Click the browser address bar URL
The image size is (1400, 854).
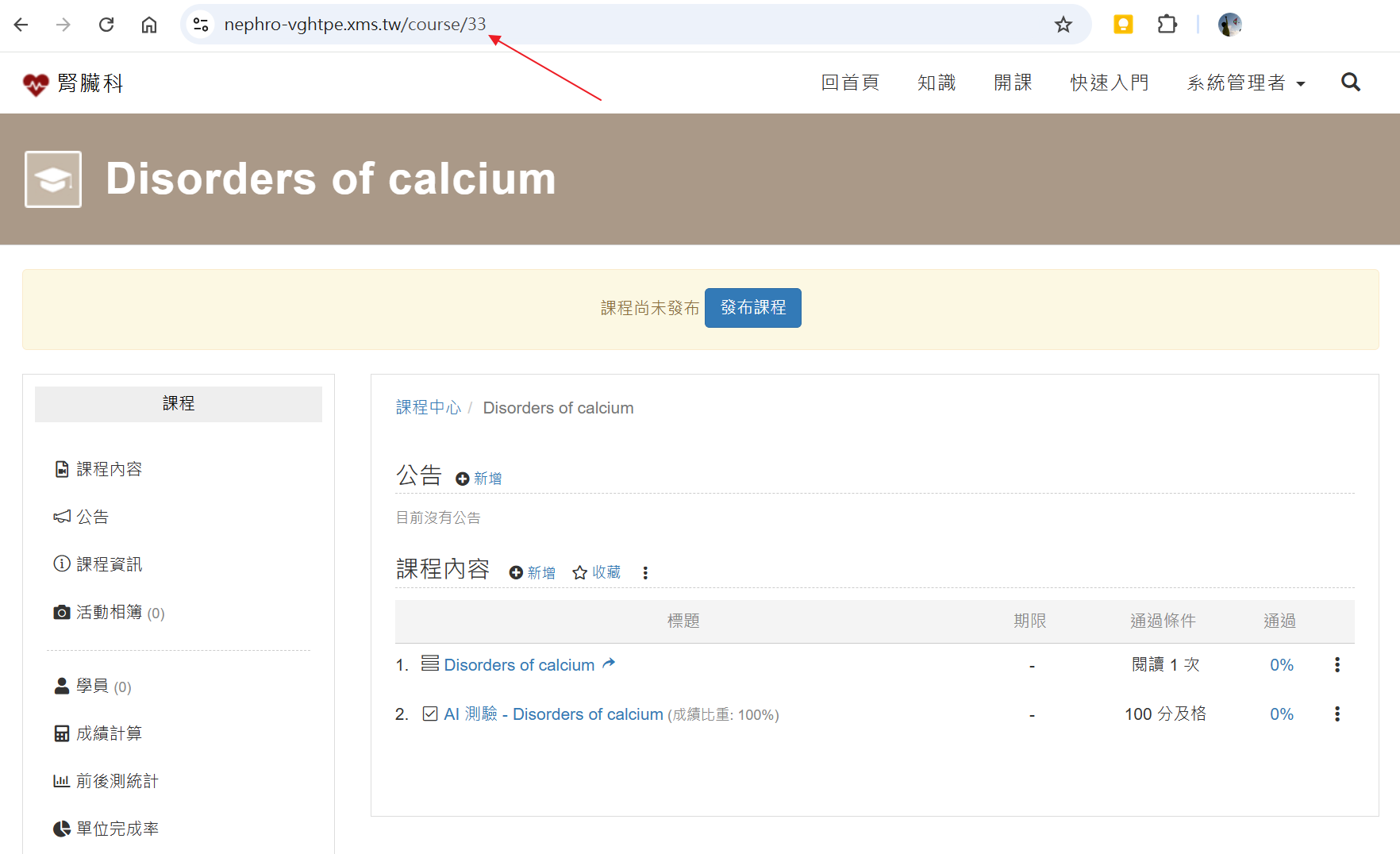[355, 25]
